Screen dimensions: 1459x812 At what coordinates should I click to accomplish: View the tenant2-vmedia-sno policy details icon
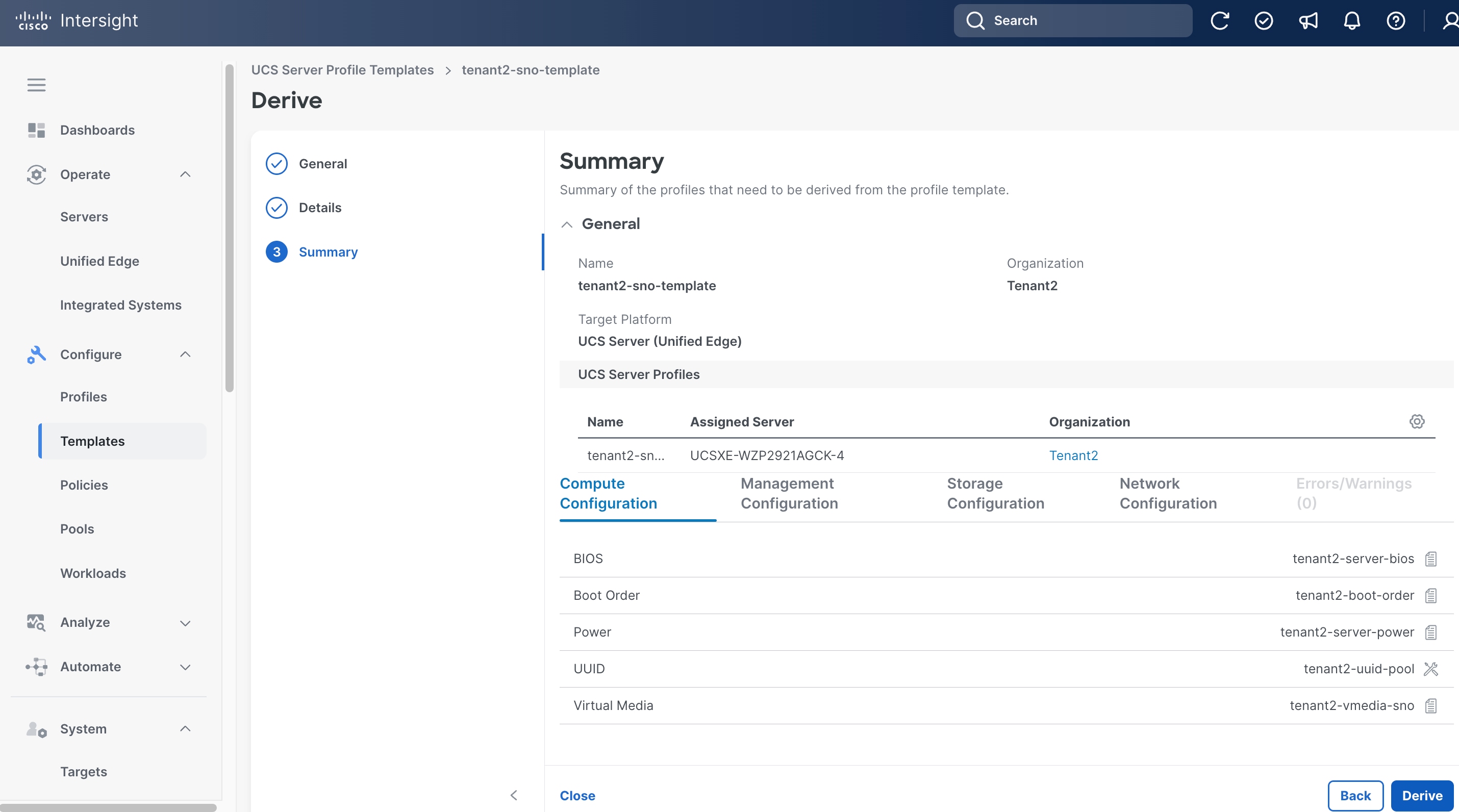point(1431,705)
